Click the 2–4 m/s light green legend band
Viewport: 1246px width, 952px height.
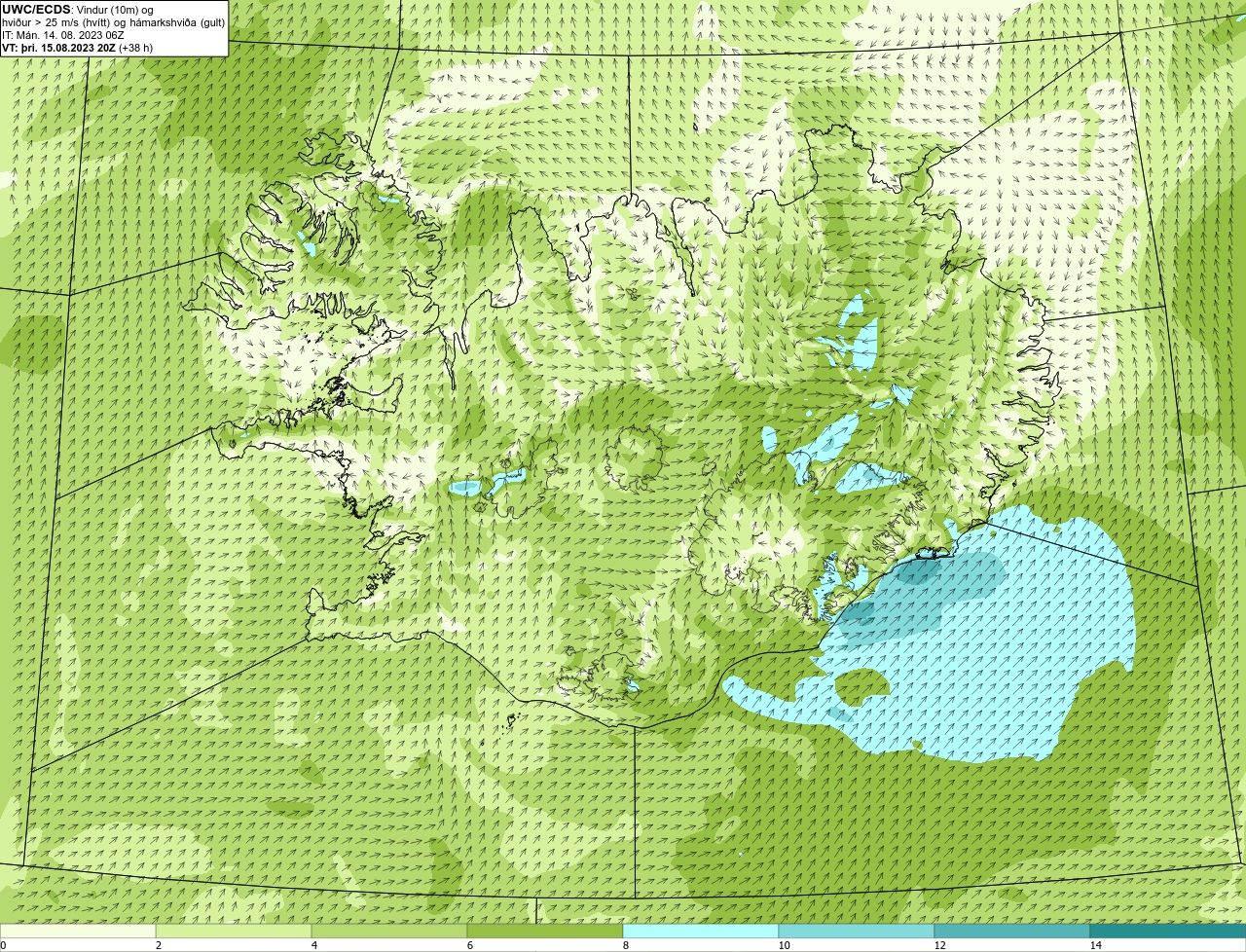[x=234, y=931]
